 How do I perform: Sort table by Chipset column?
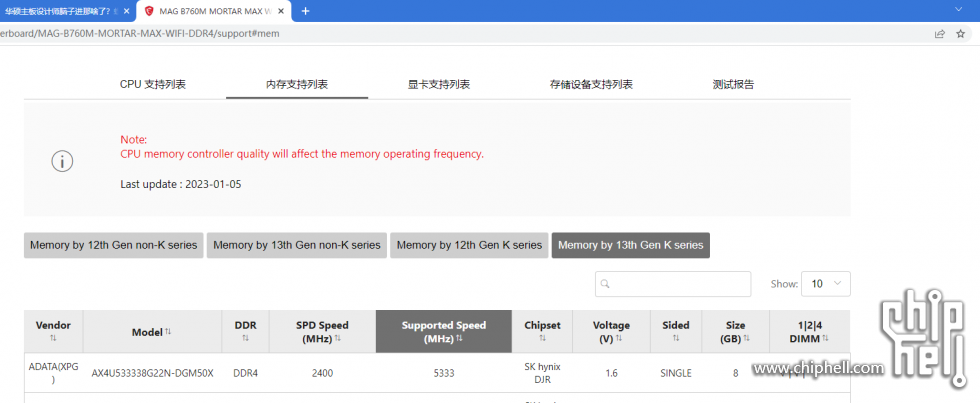pyautogui.click(x=542, y=331)
